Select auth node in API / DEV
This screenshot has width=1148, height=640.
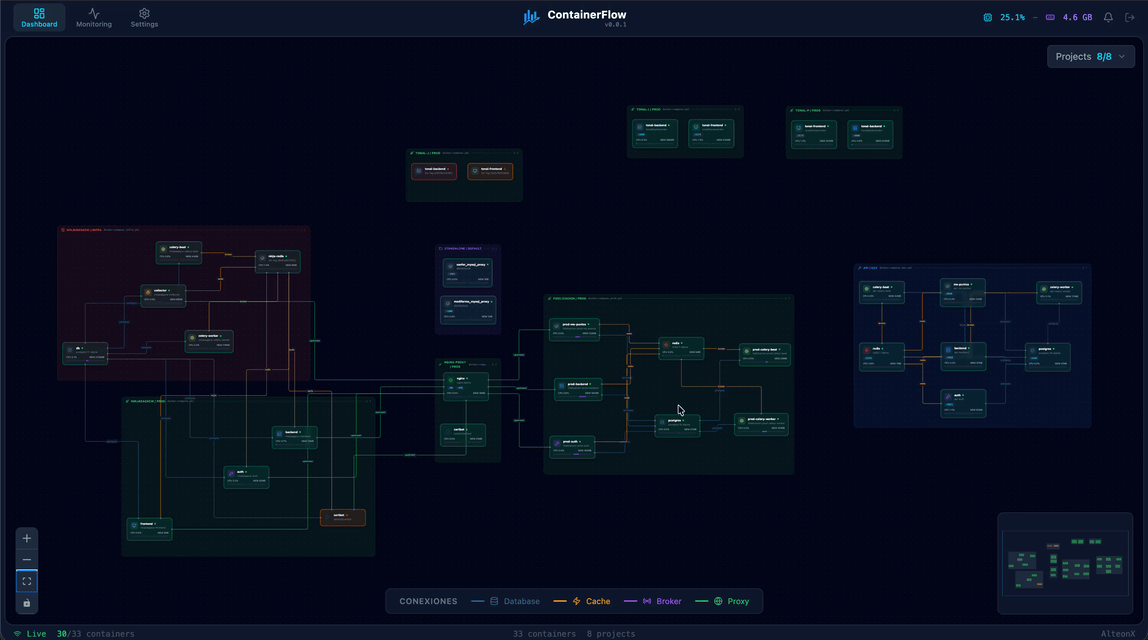click(963, 403)
